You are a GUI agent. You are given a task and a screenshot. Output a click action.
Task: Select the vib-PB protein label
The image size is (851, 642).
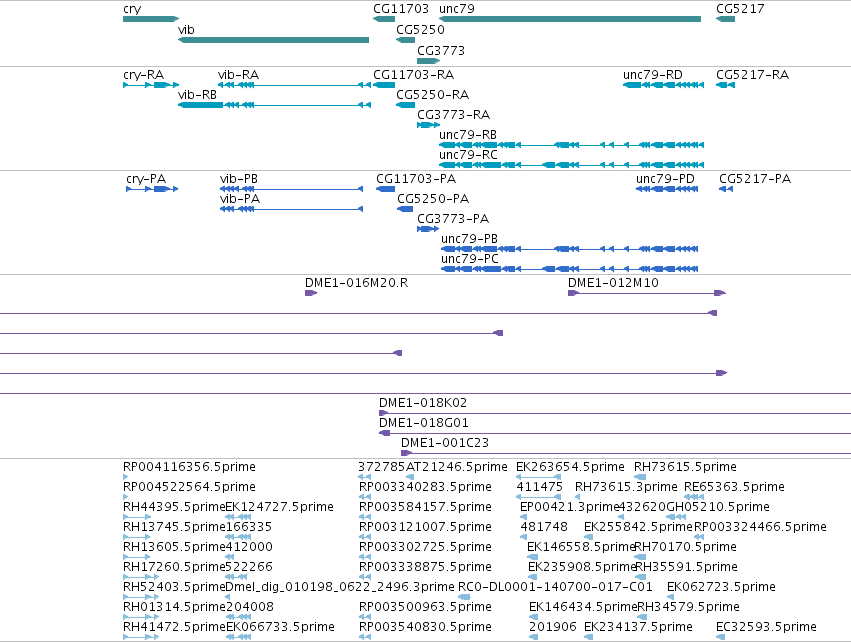click(x=239, y=179)
